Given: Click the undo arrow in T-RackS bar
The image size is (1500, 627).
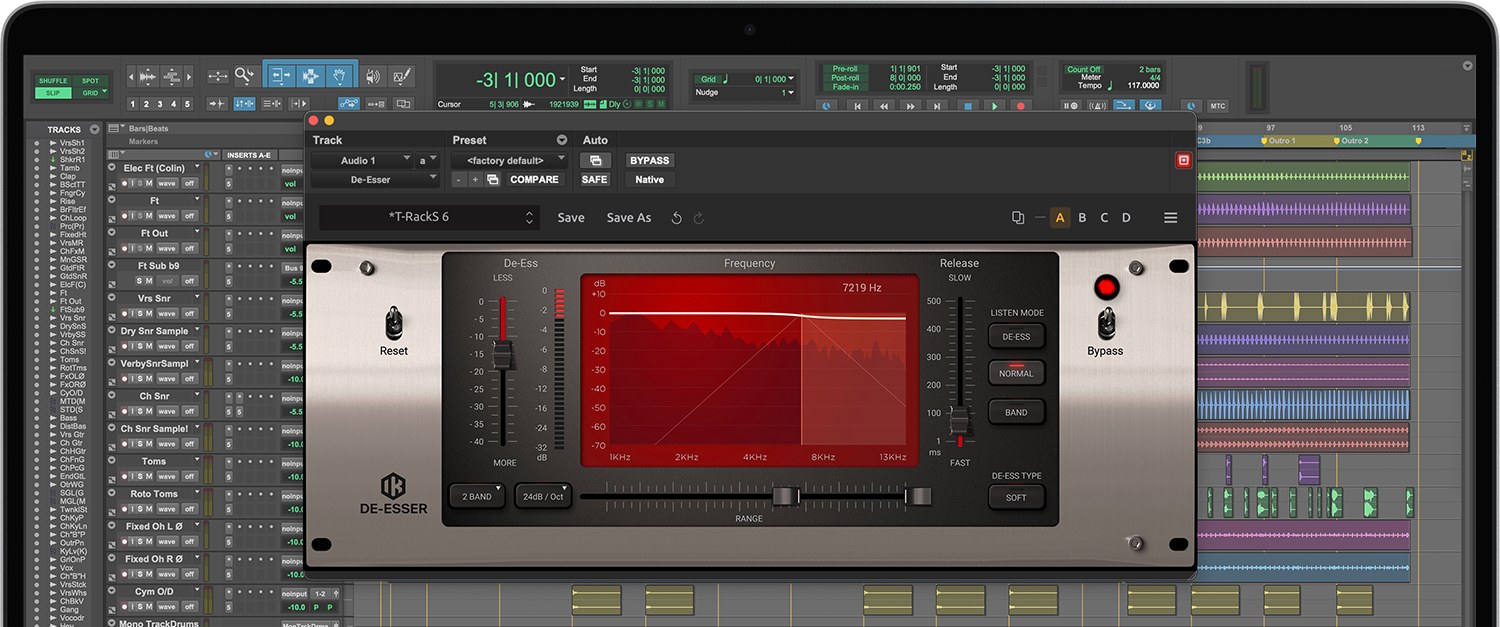Looking at the screenshot, I should [x=677, y=218].
